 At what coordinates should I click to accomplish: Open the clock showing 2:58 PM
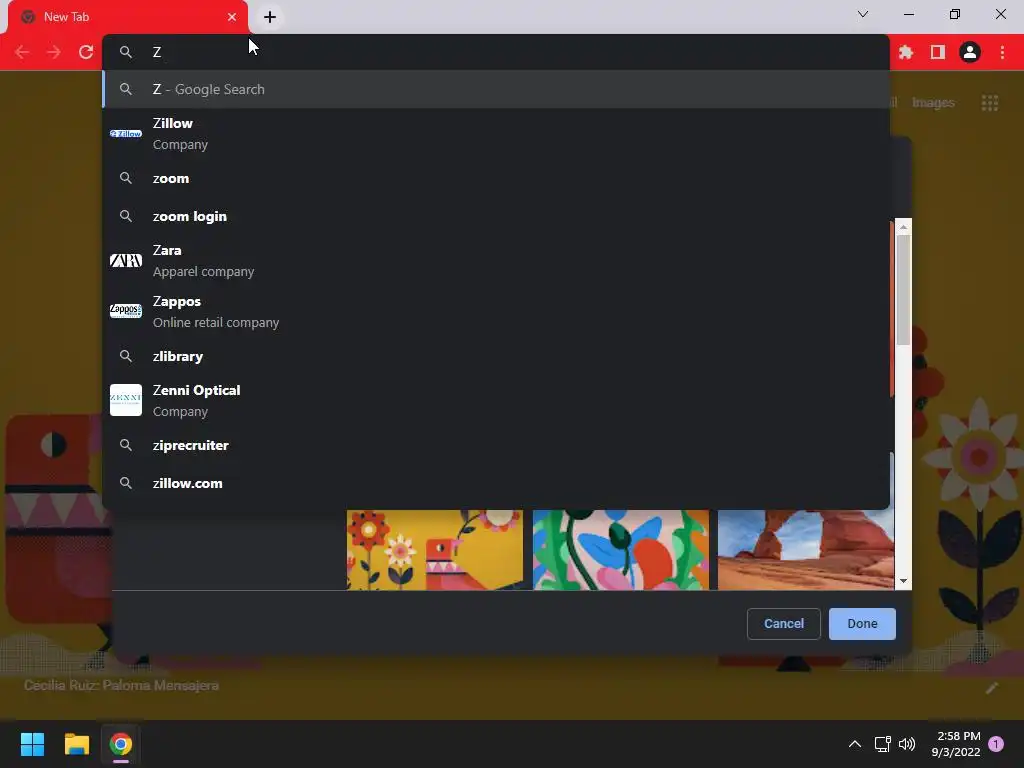coord(956,744)
